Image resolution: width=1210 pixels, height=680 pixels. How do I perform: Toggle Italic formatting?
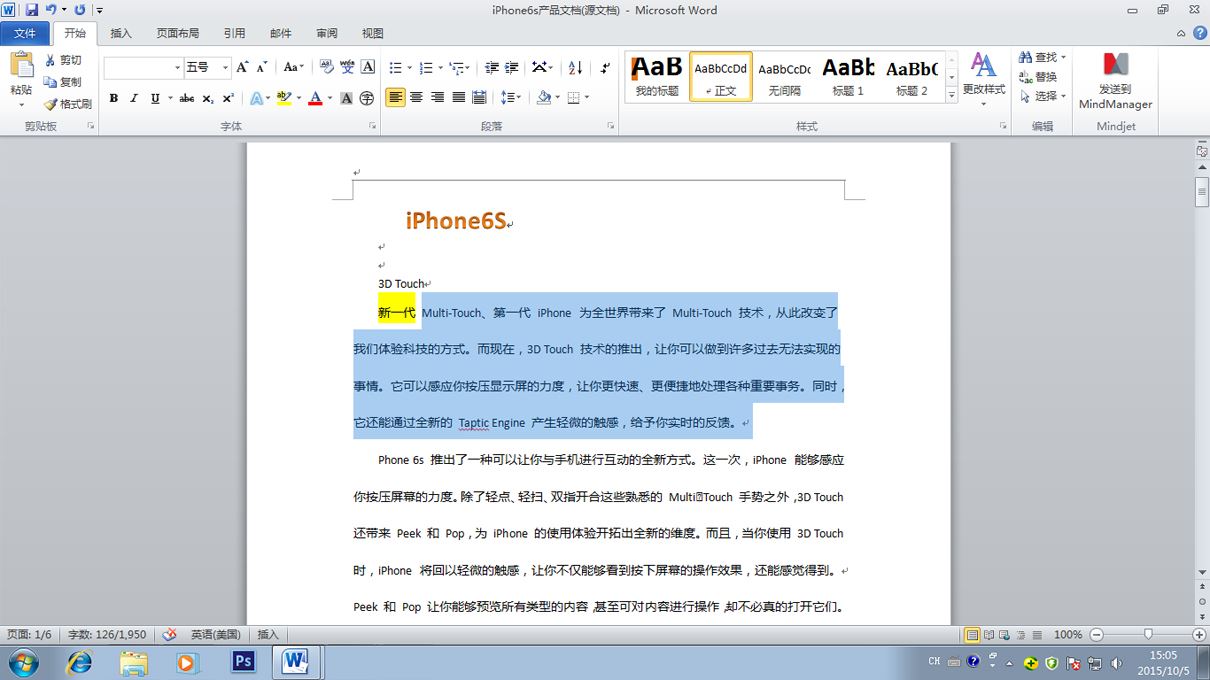[134, 98]
